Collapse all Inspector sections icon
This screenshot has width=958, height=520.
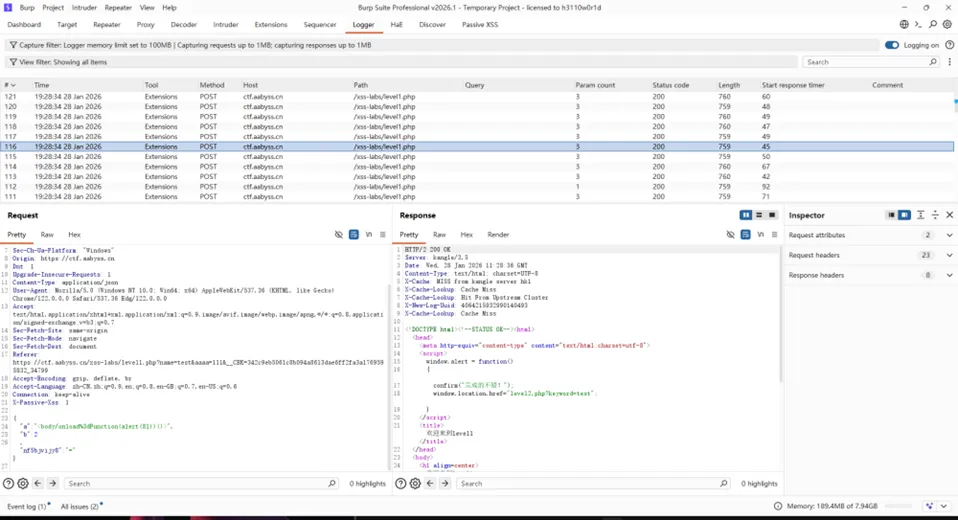tap(935, 215)
